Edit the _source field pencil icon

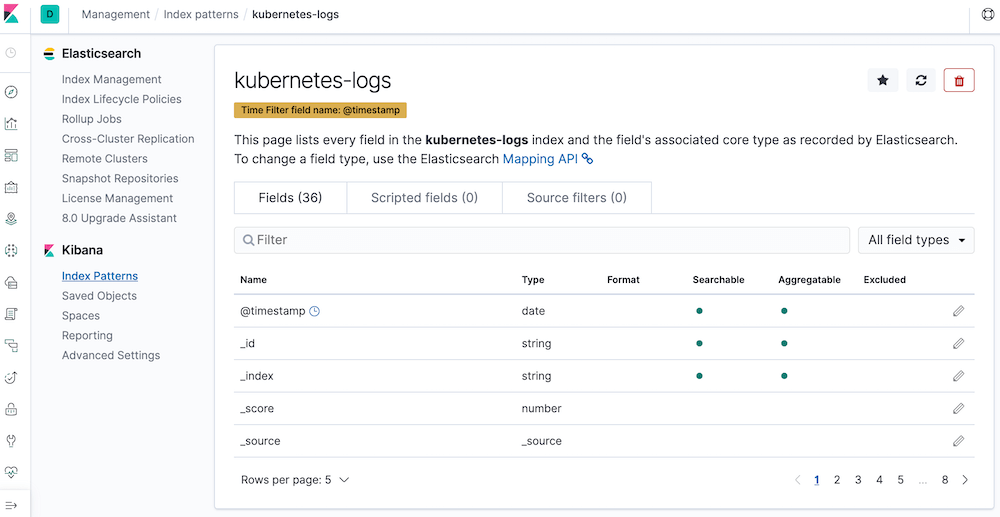click(958, 441)
